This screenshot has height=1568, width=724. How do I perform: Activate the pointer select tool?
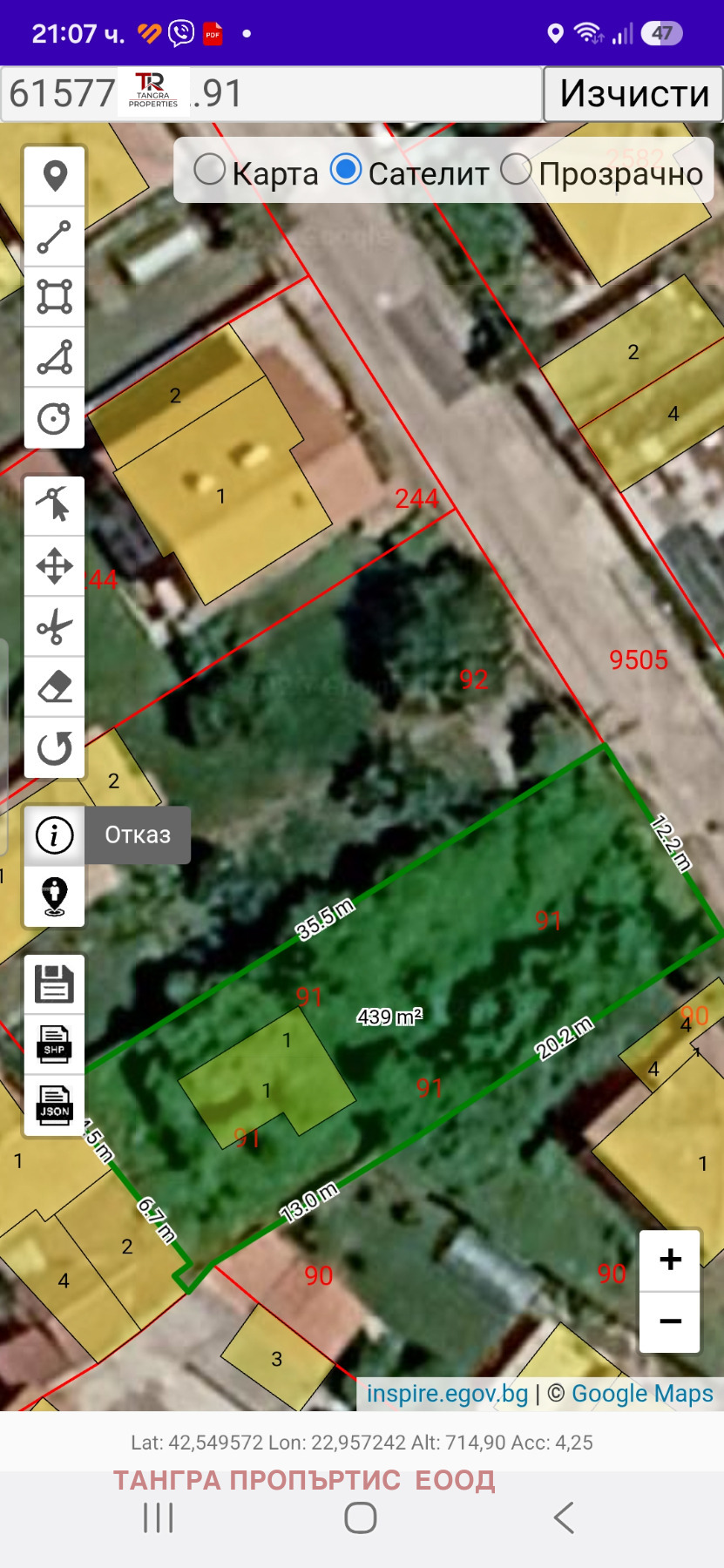pos(54,506)
